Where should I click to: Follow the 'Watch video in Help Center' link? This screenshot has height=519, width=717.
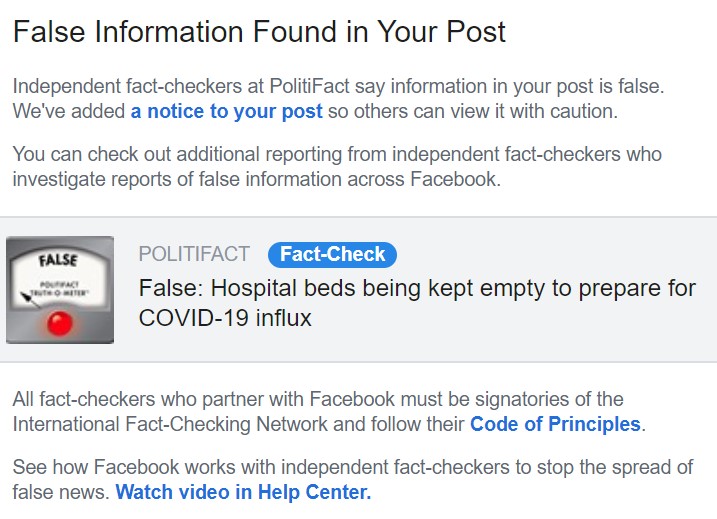pos(243,492)
